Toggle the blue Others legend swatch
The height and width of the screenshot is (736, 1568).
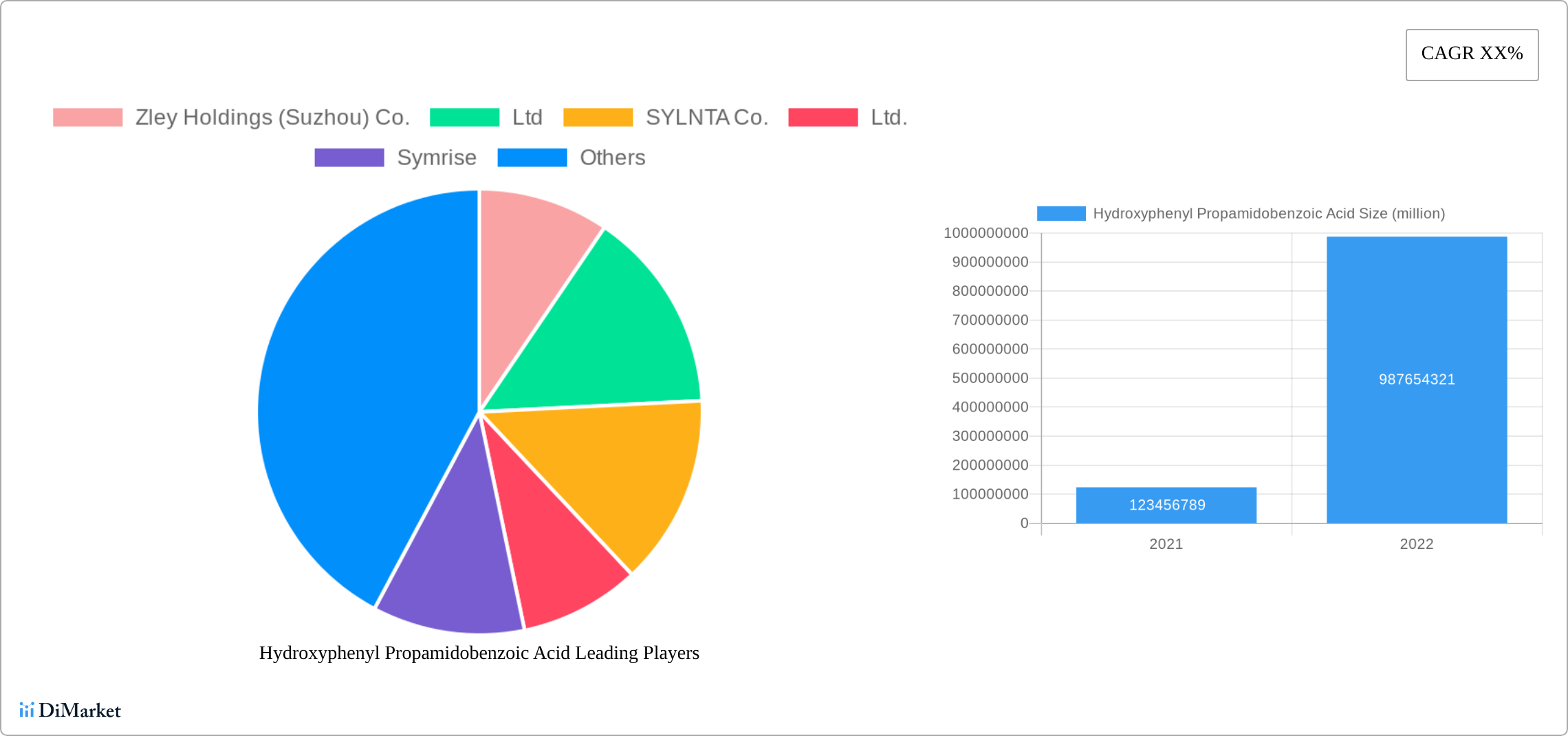(x=532, y=158)
